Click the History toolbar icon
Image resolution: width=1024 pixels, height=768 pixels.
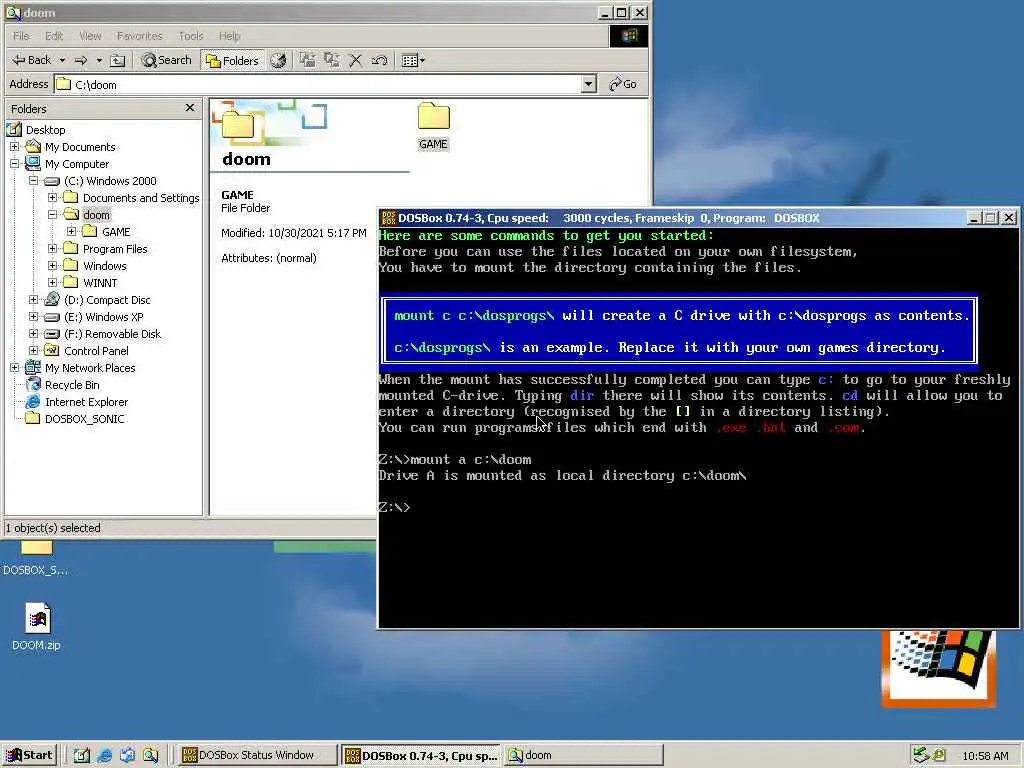[x=278, y=60]
